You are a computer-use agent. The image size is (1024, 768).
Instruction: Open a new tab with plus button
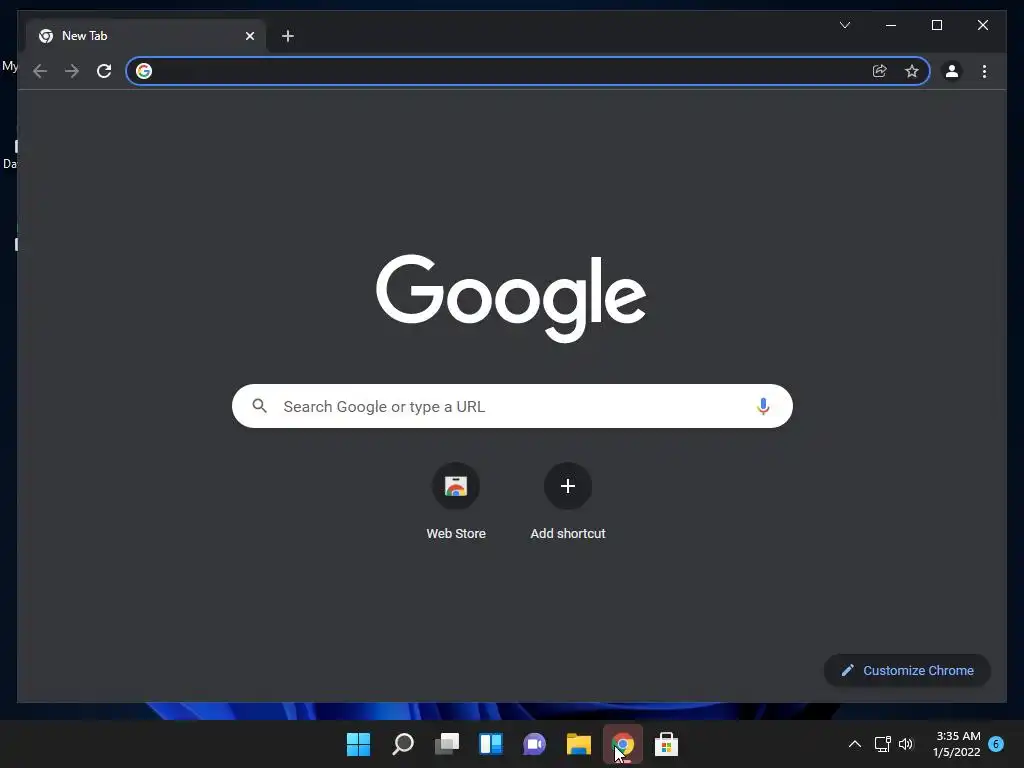[287, 36]
